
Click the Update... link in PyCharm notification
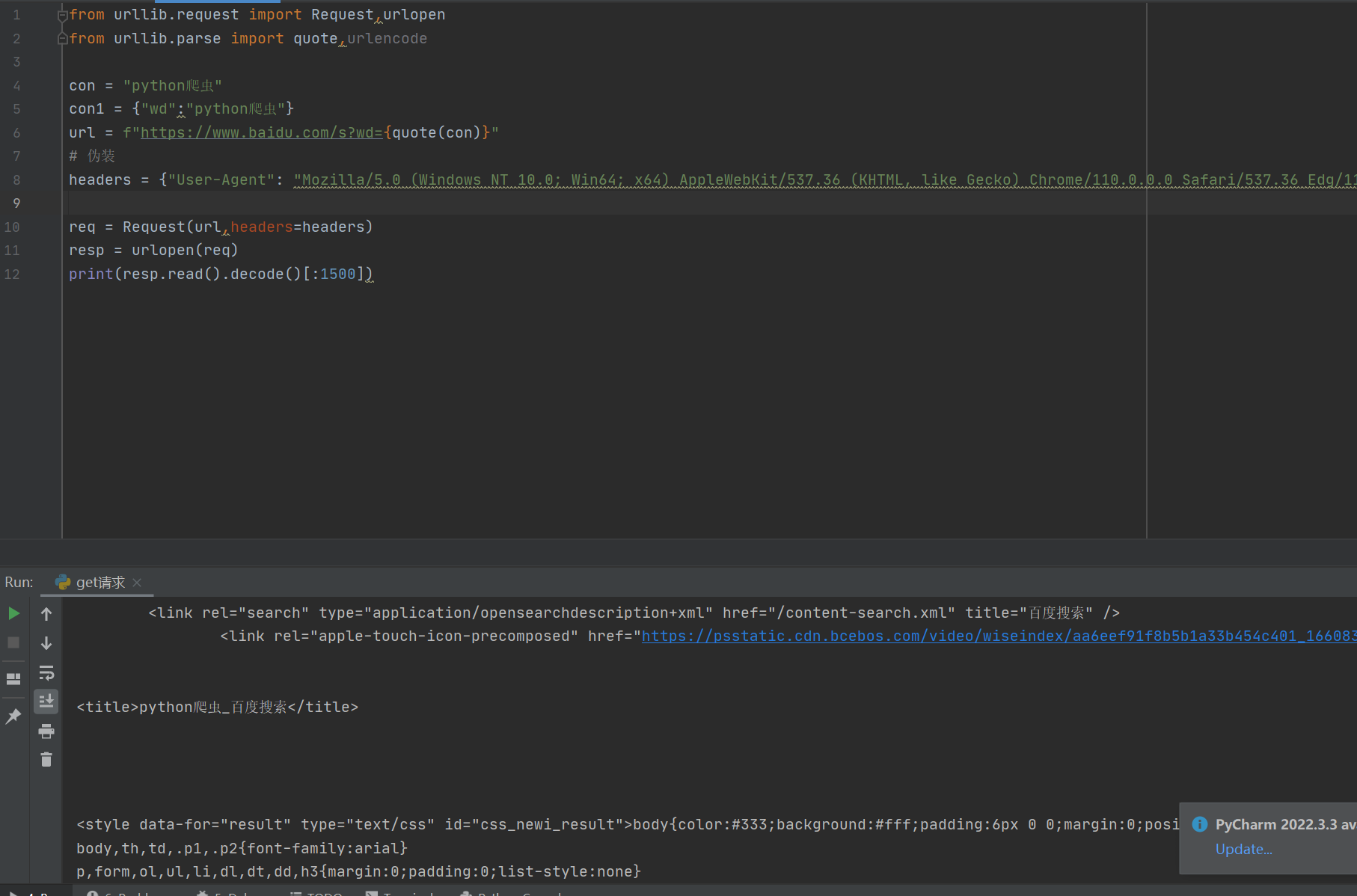click(1243, 849)
